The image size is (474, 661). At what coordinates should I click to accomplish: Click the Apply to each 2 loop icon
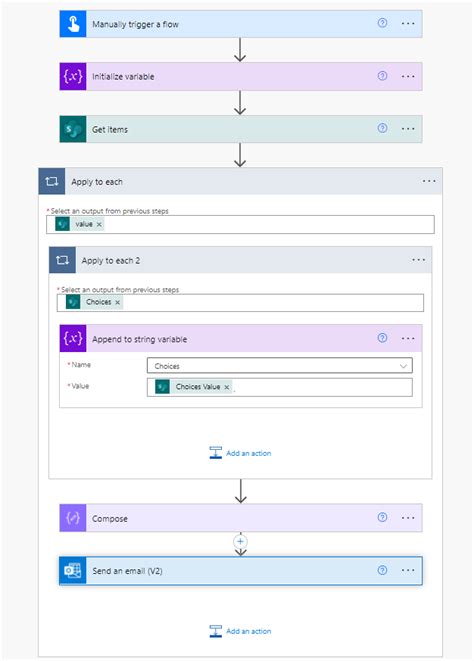(62, 260)
